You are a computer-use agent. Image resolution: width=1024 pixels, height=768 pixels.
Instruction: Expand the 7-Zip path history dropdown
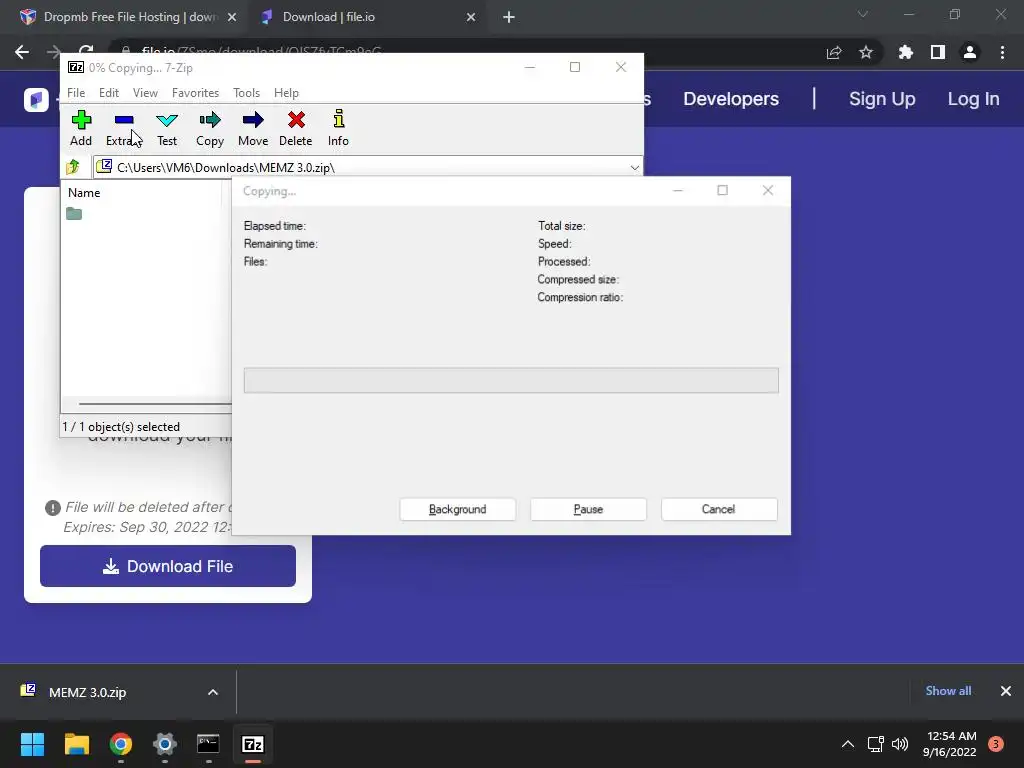pyautogui.click(x=634, y=168)
